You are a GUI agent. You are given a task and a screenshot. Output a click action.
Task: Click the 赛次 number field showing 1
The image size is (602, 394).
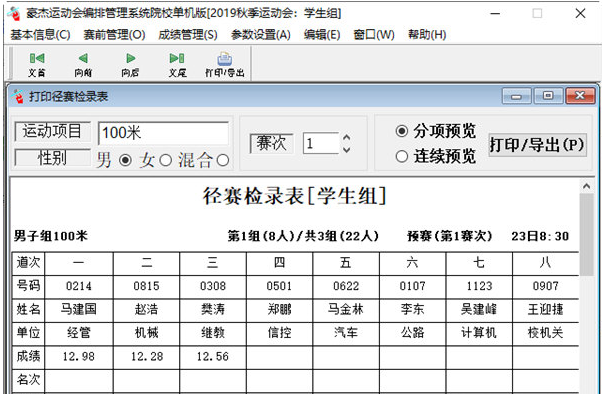click(321, 143)
